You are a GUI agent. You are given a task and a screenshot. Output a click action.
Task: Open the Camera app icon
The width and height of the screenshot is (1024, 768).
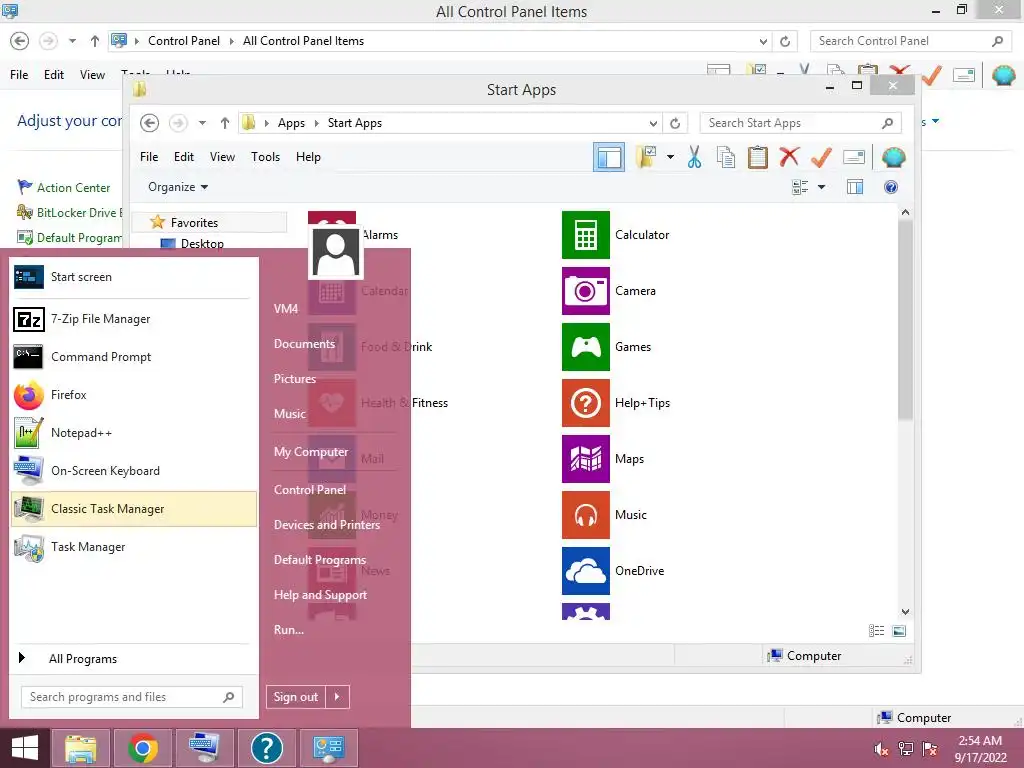(x=586, y=291)
